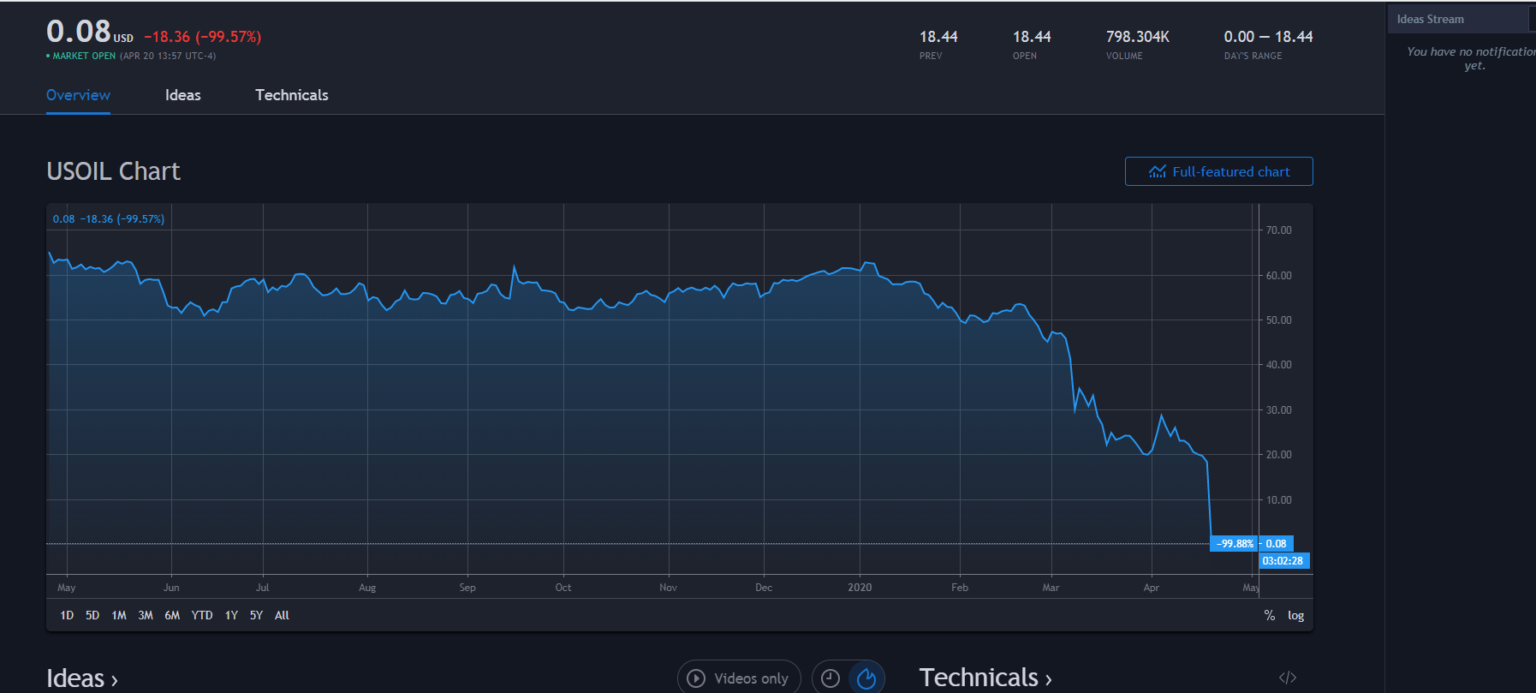
Task: Expand the Technicals section heading
Action: tap(985, 678)
